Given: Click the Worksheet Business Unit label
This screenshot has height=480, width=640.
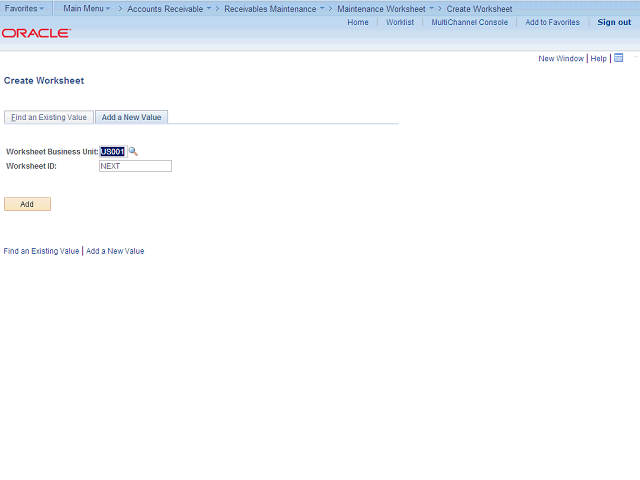Looking at the screenshot, I should tap(52, 152).
